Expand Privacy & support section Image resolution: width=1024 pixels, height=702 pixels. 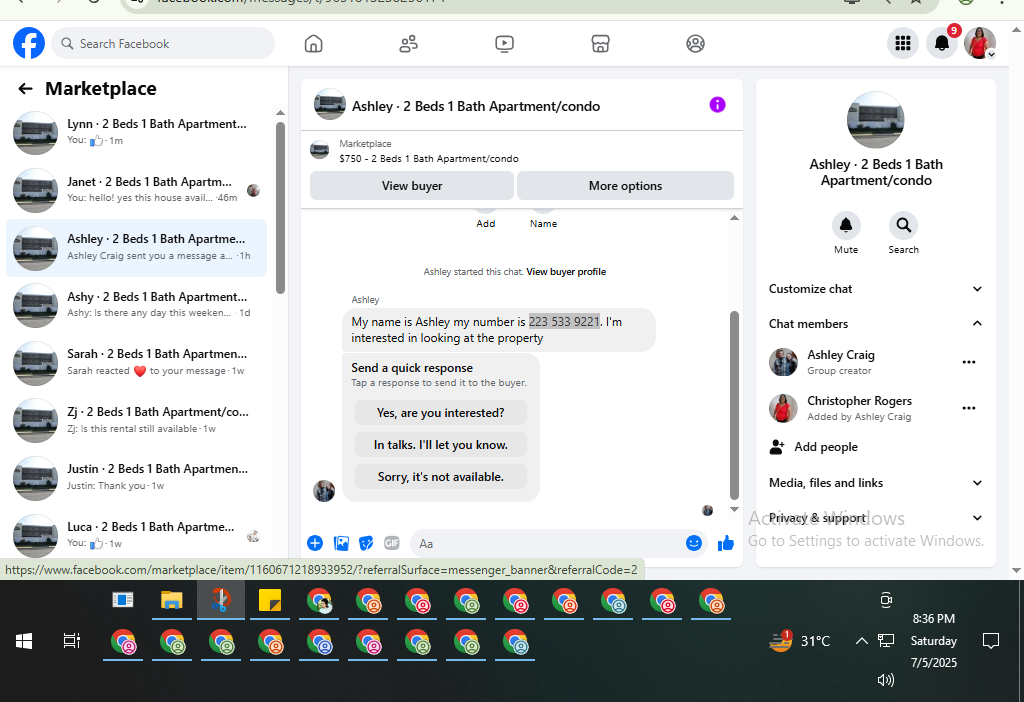876,518
